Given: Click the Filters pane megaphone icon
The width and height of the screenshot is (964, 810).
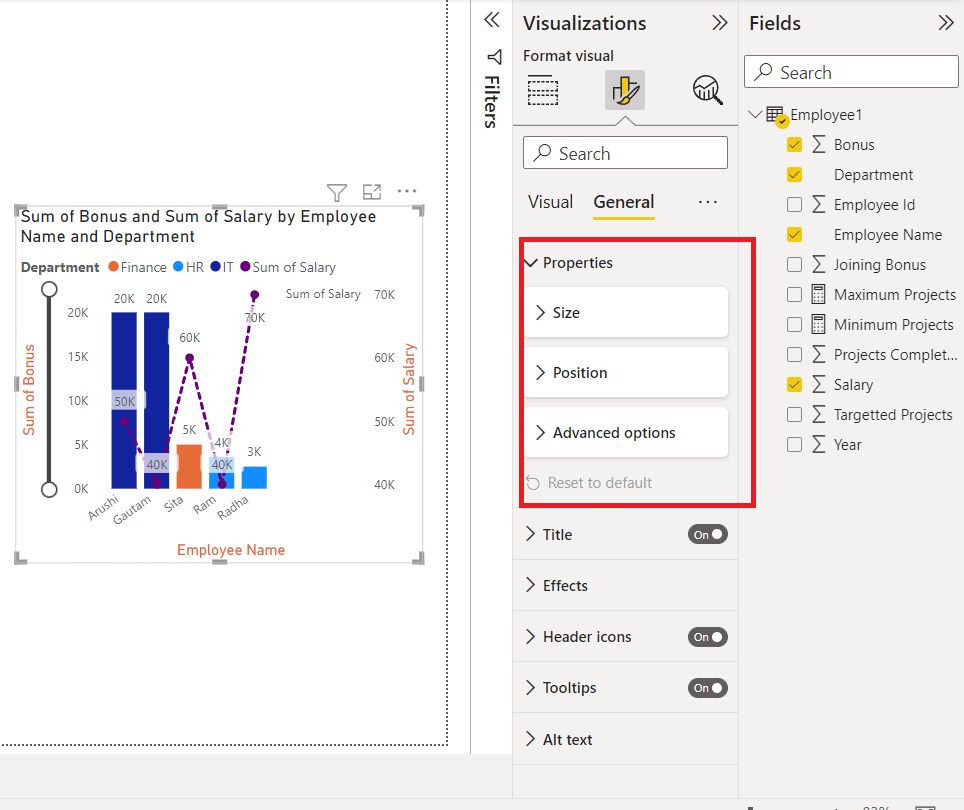Looking at the screenshot, I should click(494, 57).
